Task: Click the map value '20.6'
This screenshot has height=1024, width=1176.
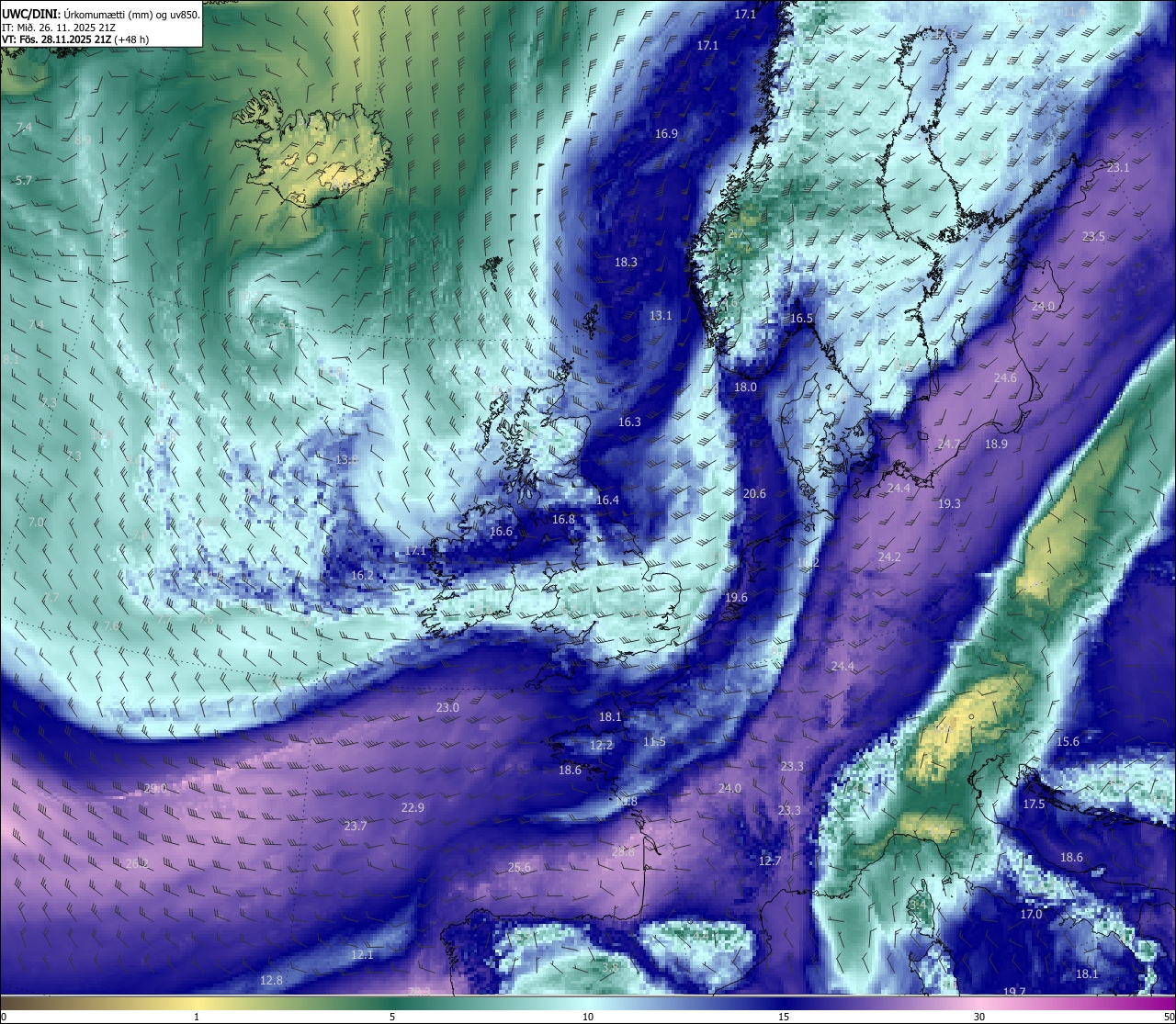Action: tap(754, 493)
